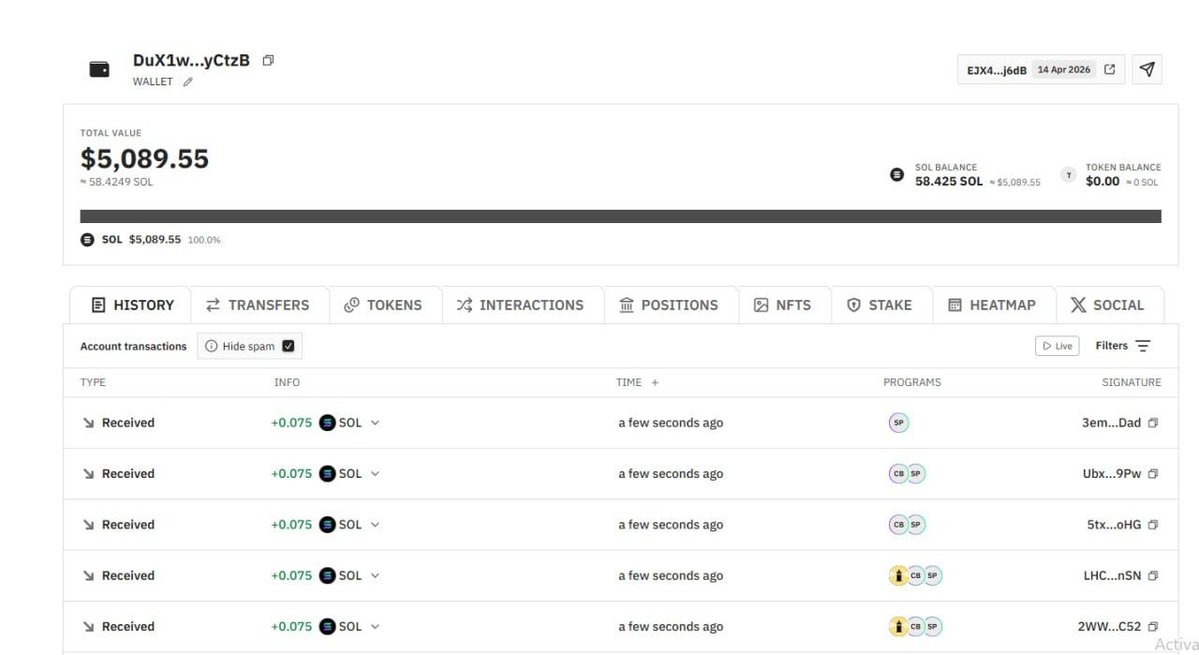Viewport: 1199px width, 655px height.
Task: Open transaction Ubx...9Pw signature link
Action: 1112,474
